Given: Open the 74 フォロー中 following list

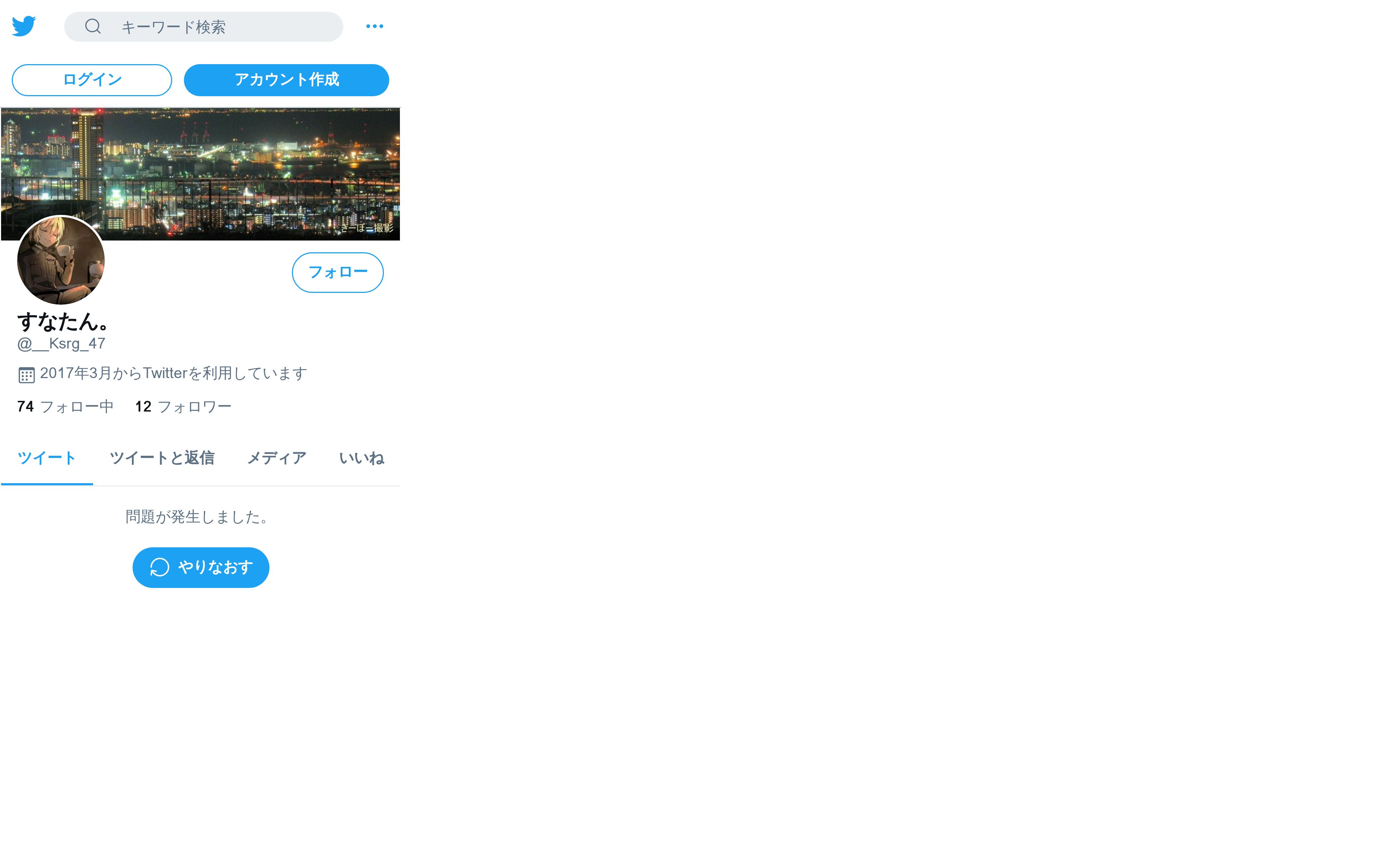Looking at the screenshot, I should [x=66, y=406].
